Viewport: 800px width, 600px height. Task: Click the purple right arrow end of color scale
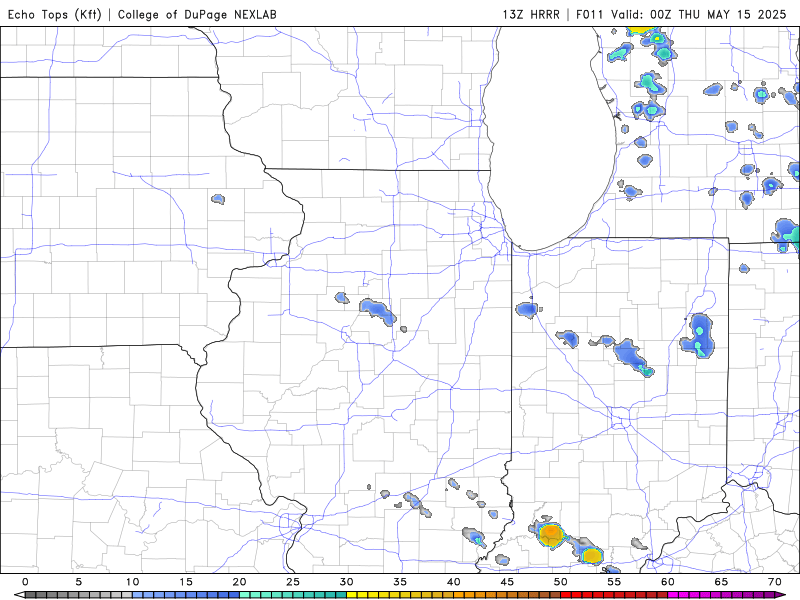(x=781, y=595)
